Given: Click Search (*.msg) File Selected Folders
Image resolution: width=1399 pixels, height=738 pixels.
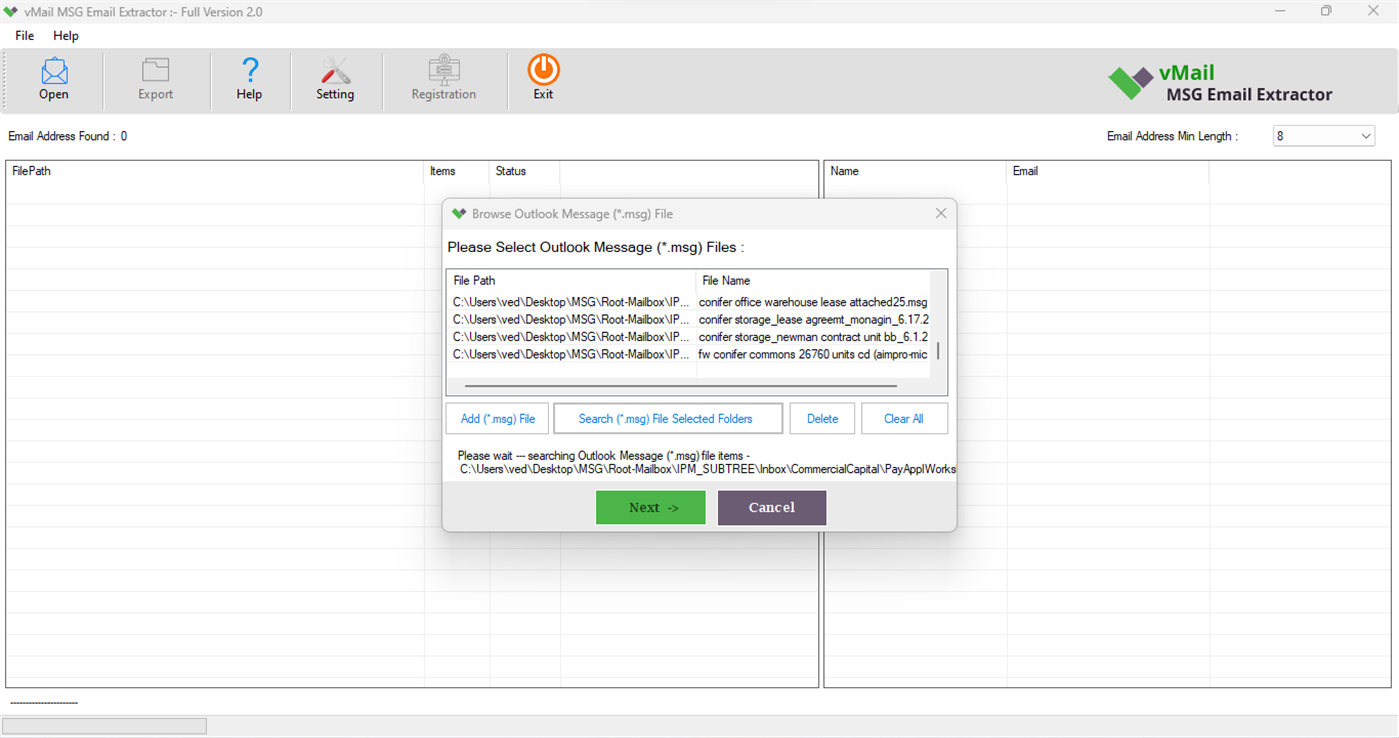Looking at the screenshot, I should tap(668, 419).
